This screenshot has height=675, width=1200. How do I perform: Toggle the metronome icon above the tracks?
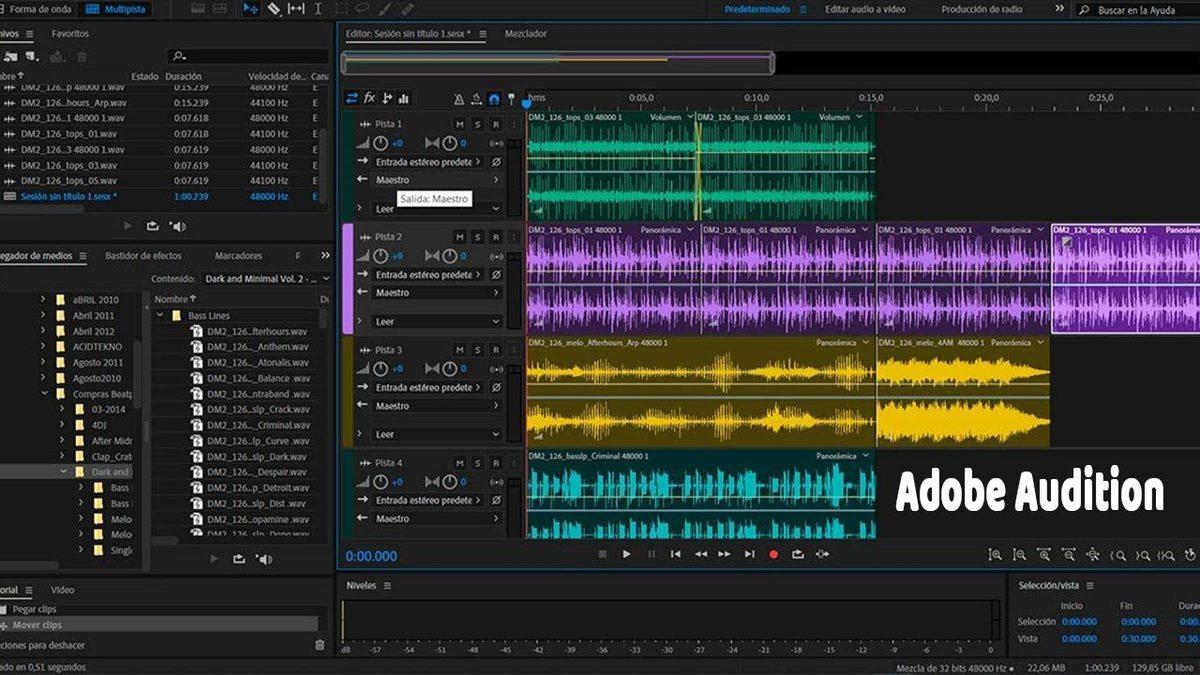458,99
